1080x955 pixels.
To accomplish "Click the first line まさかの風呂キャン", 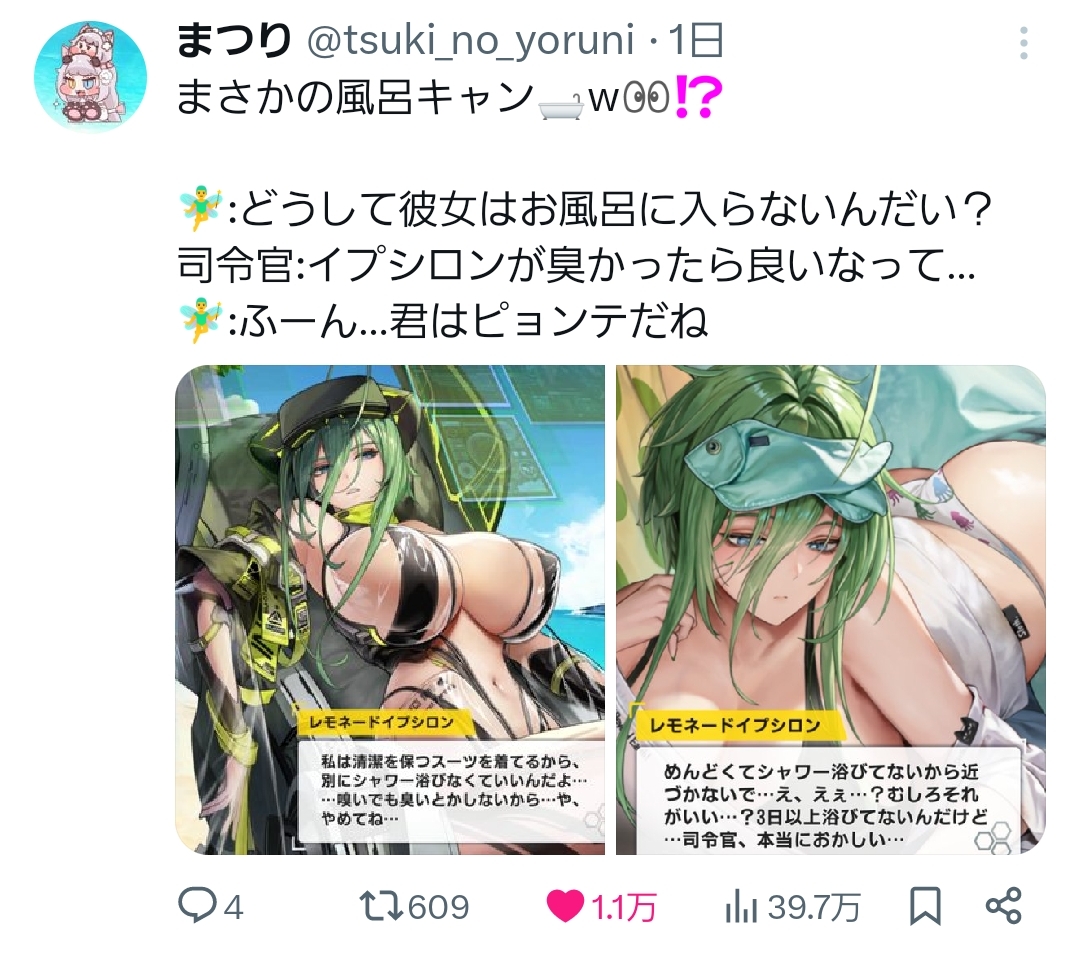I will click(449, 97).
